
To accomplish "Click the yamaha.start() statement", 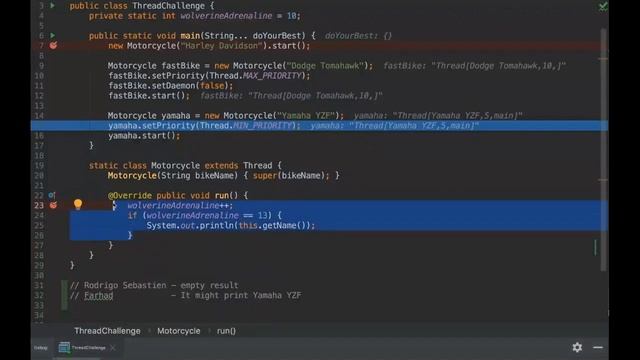I will click(x=144, y=136).
